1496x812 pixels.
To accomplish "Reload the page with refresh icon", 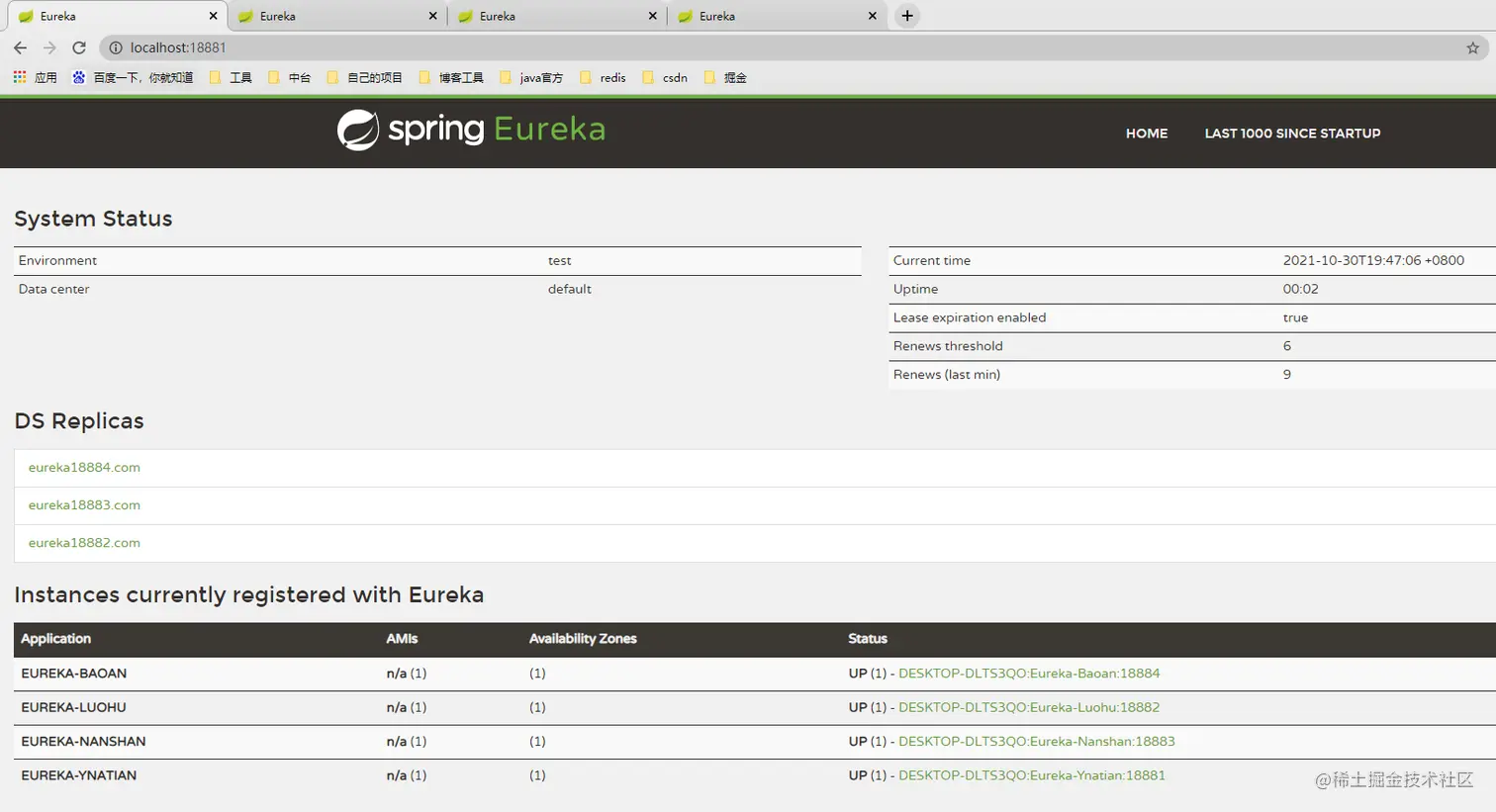I will click(x=79, y=47).
